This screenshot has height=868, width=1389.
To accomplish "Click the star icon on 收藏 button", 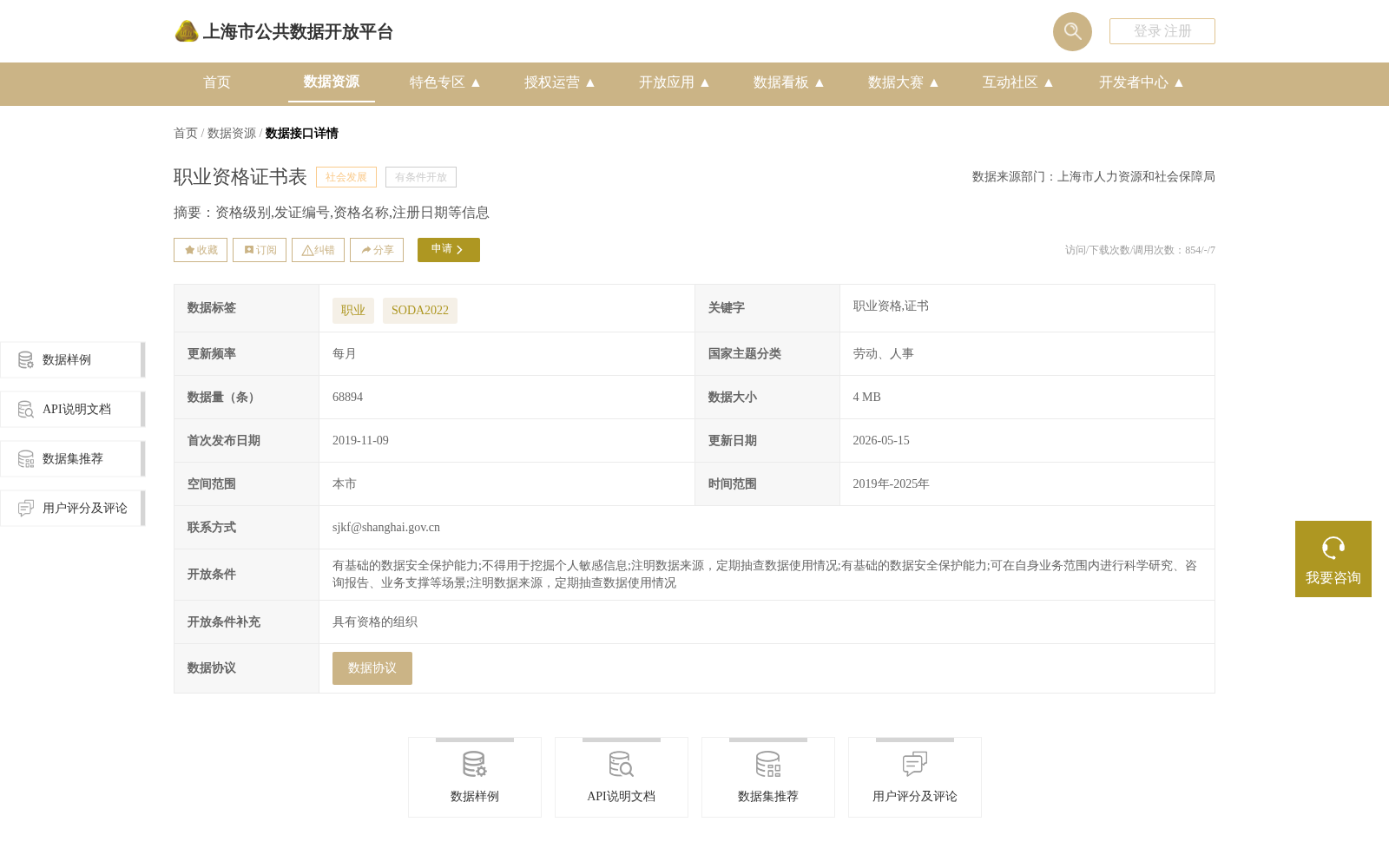I will click(x=189, y=250).
